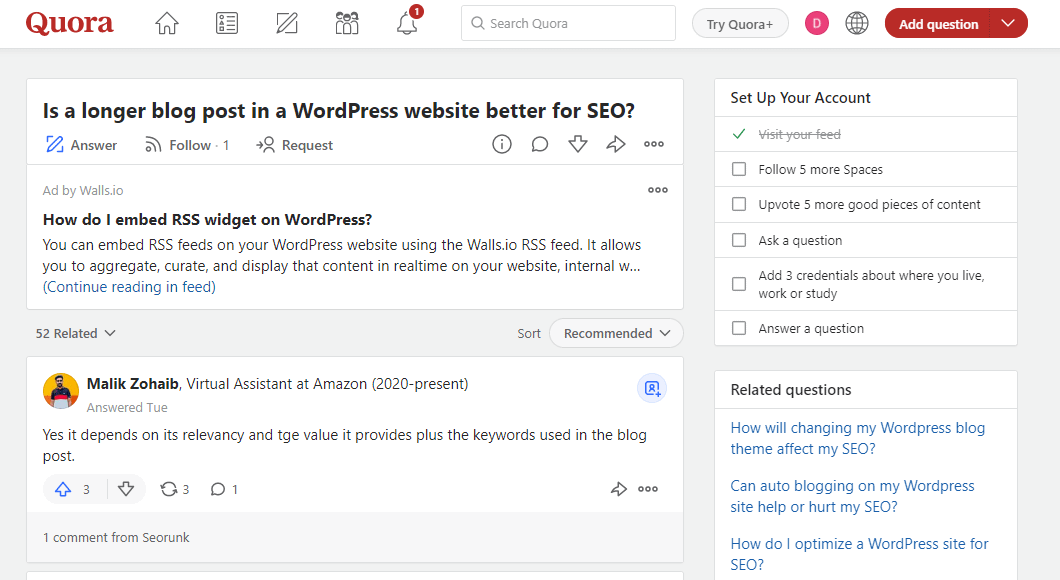This screenshot has height=580, width=1060.
Task: Reshare Malik Zohaib's answer
Action: (174, 489)
